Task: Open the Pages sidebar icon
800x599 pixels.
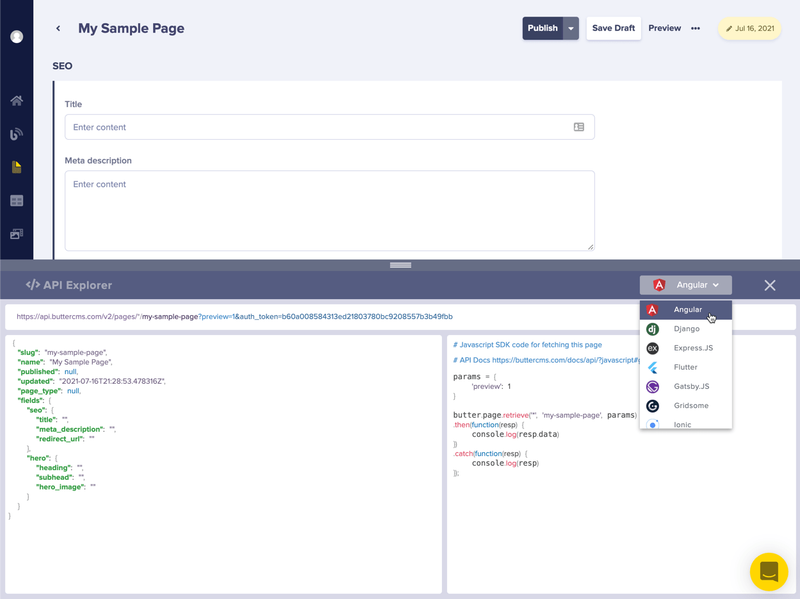Action: 17,167
